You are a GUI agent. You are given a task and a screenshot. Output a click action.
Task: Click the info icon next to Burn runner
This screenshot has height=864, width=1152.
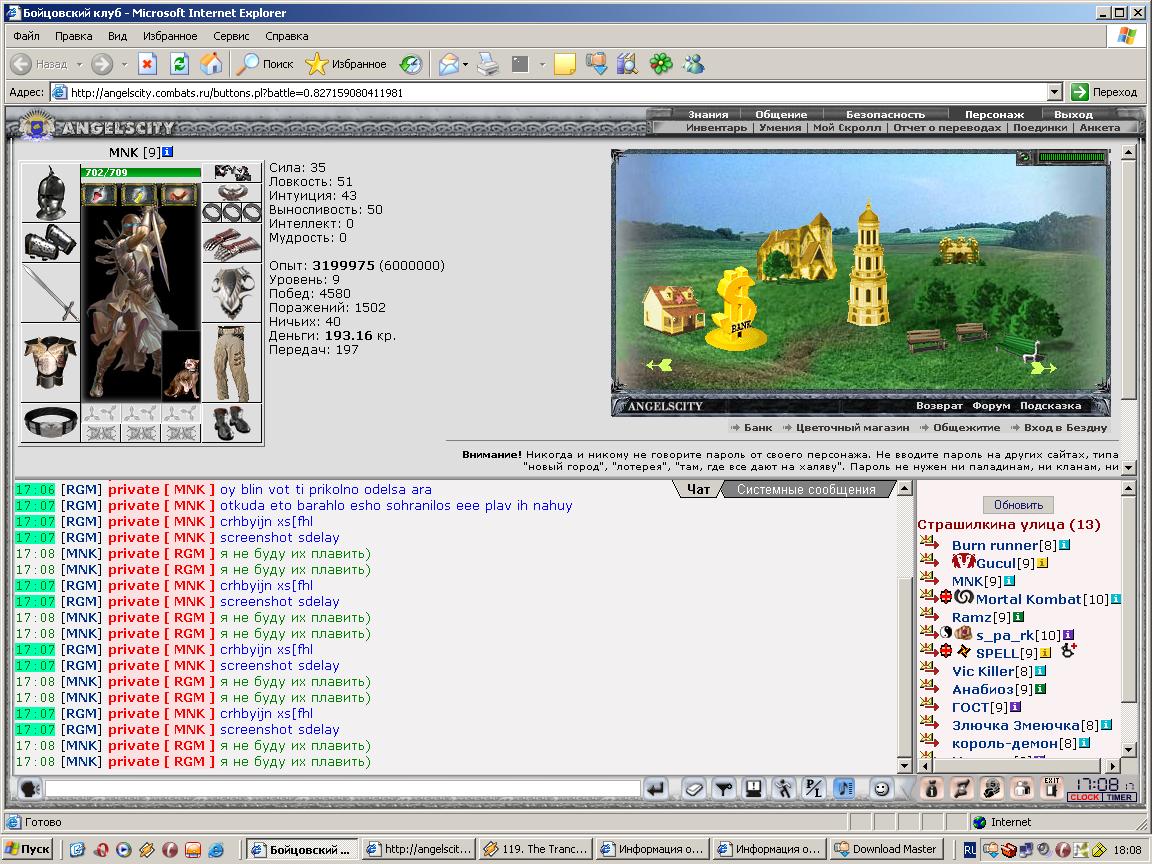pos(1063,545)
